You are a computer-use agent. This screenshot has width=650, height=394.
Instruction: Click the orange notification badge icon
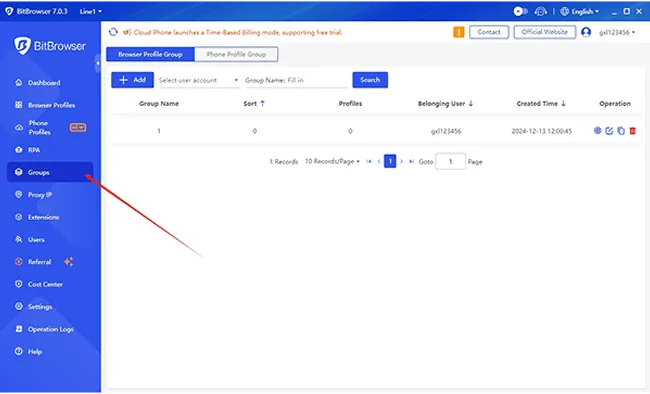pyautogui.click(x=458, y=32)
